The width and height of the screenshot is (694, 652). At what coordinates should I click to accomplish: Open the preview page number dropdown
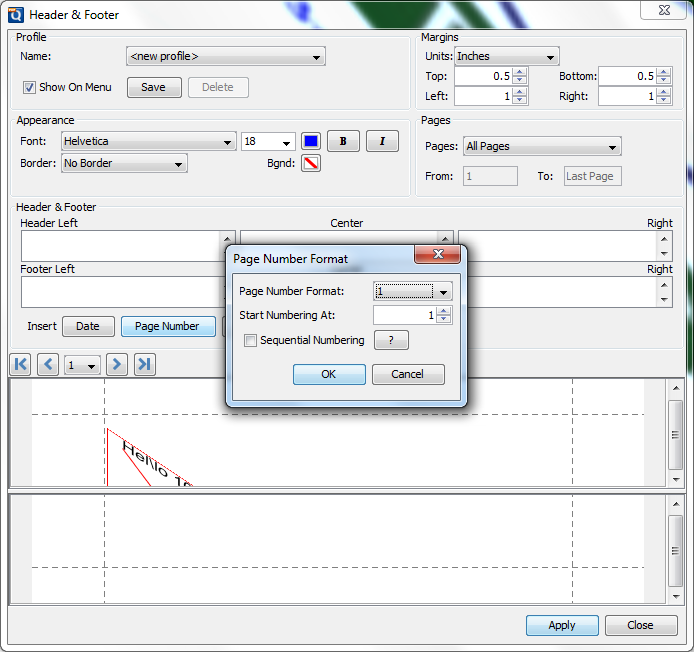click(x=82, y=365)
